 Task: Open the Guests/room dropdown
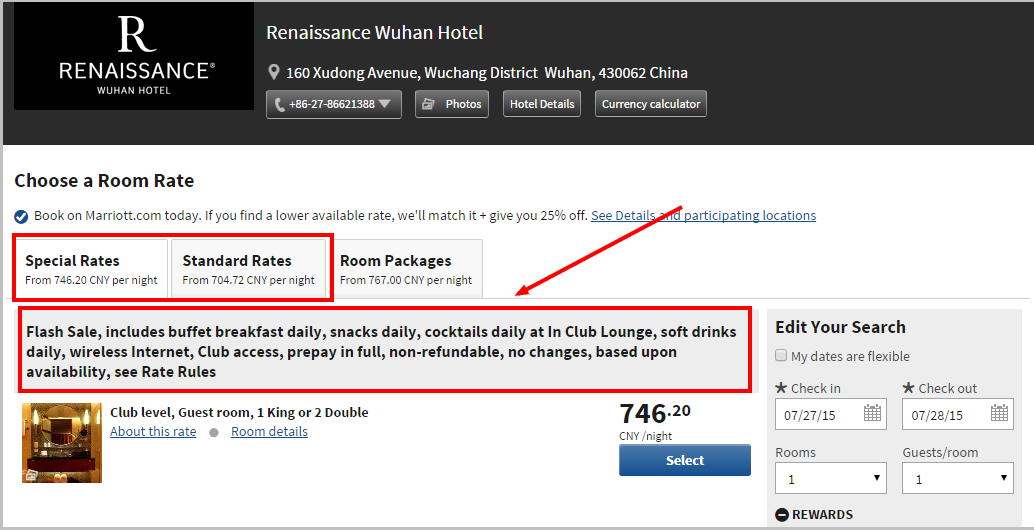958,478
